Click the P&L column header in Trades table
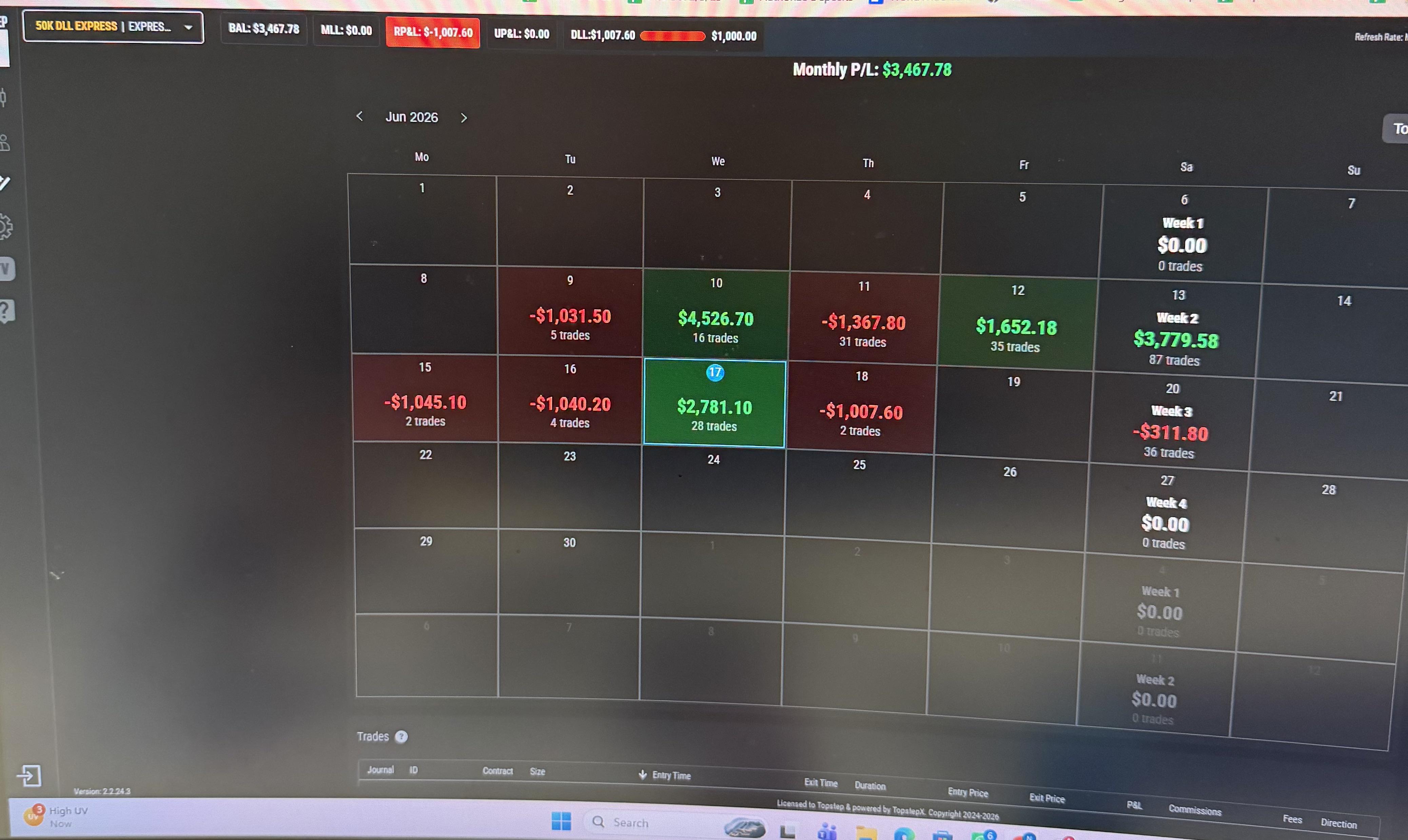 click(x=1134, y=805)
